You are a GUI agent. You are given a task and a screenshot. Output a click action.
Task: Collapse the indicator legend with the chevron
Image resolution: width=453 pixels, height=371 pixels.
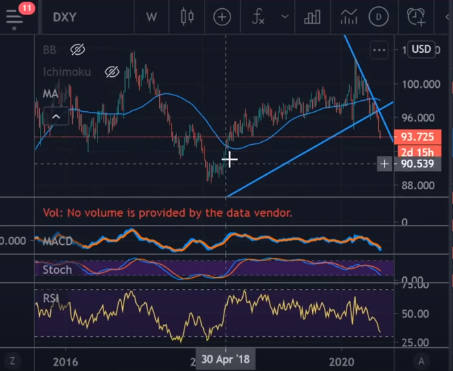[x=56, y=116]
